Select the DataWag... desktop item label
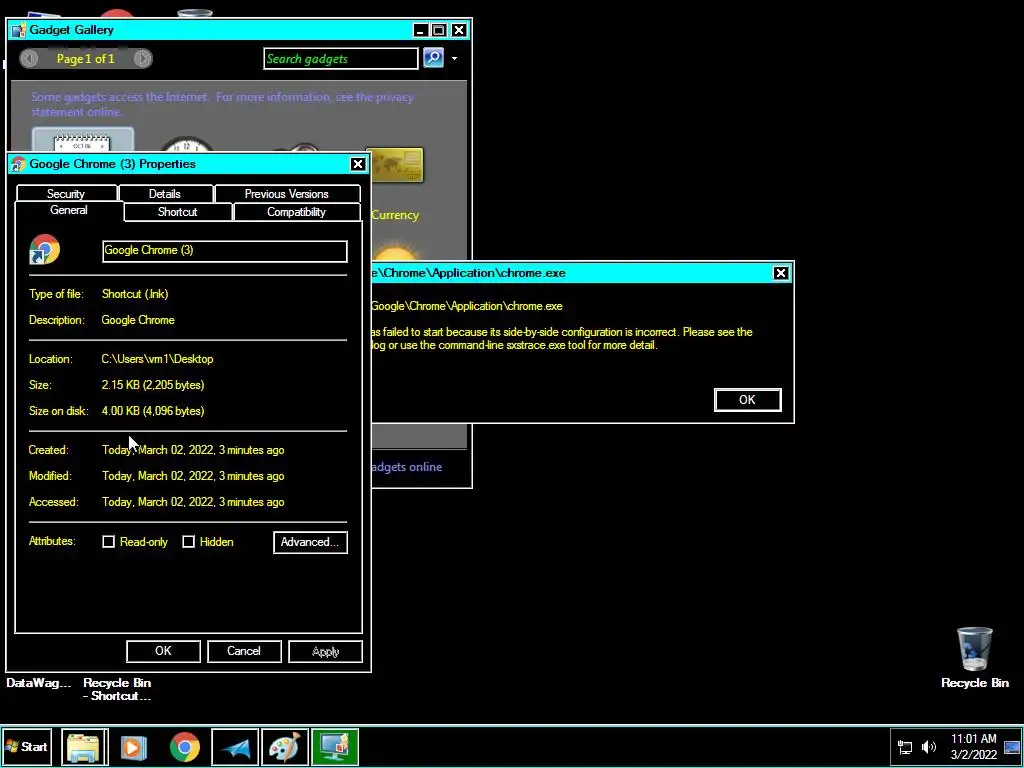1024x768 pixels. (39, 683)
